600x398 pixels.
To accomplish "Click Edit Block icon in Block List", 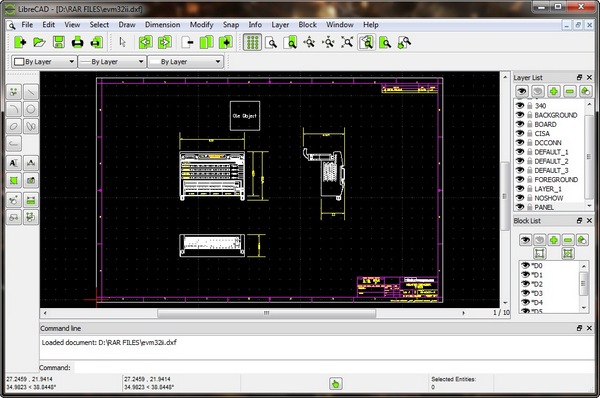I will (x=540, y=253).
